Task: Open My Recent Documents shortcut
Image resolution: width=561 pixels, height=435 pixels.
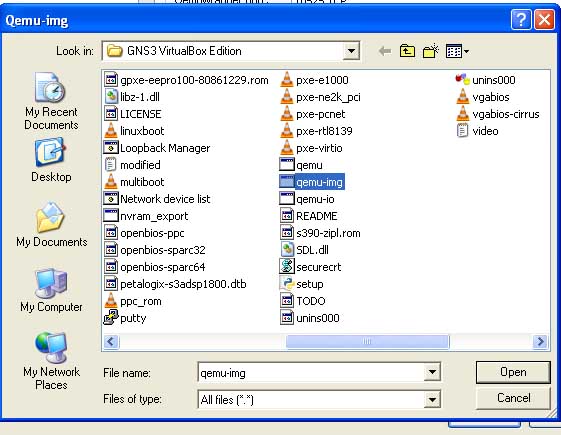Action: tap(51, 101)
